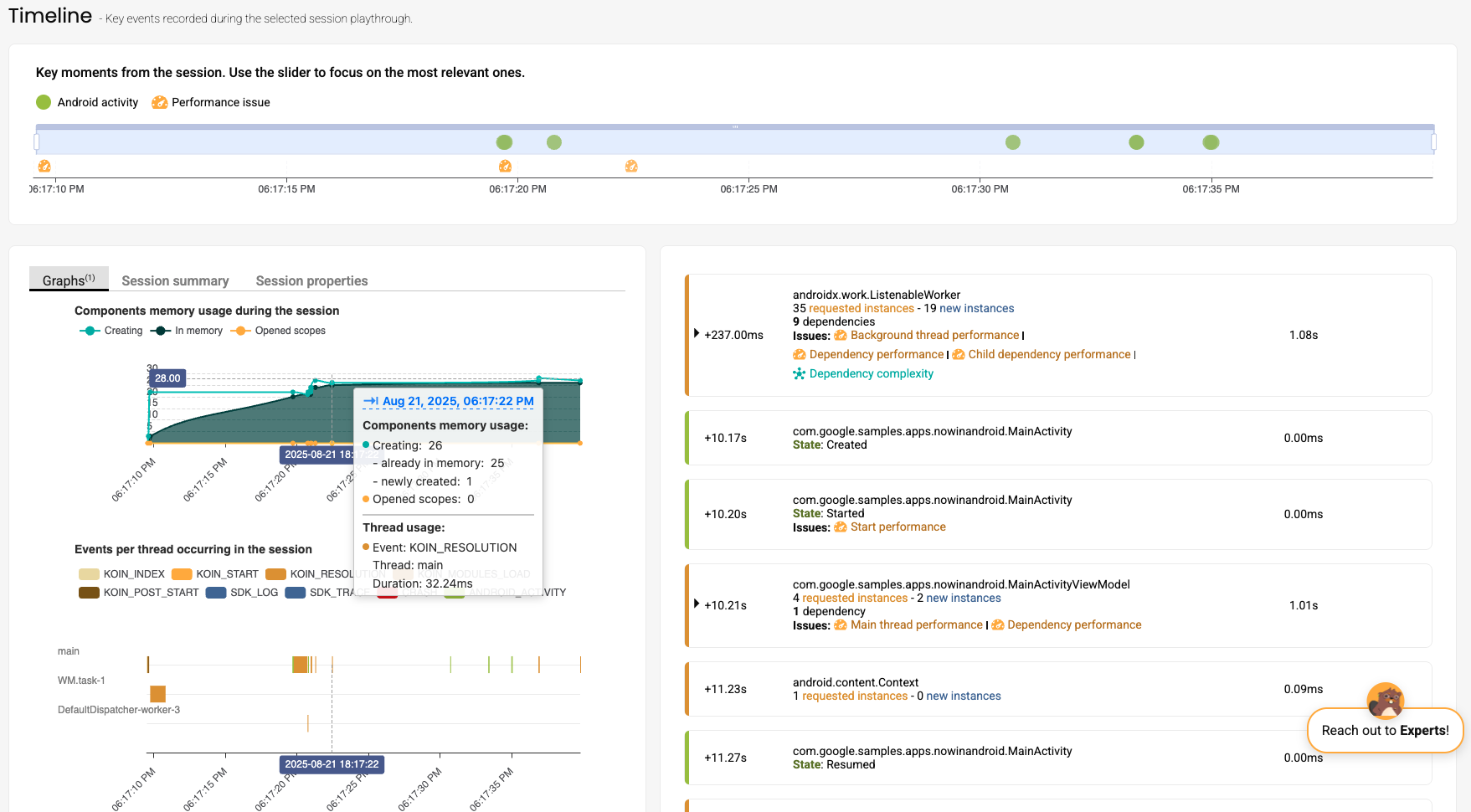Screen dimensions: 1471x812
Task: Click the Start performance issue icon
Action: pyautogui.click(x=841, y=527)
